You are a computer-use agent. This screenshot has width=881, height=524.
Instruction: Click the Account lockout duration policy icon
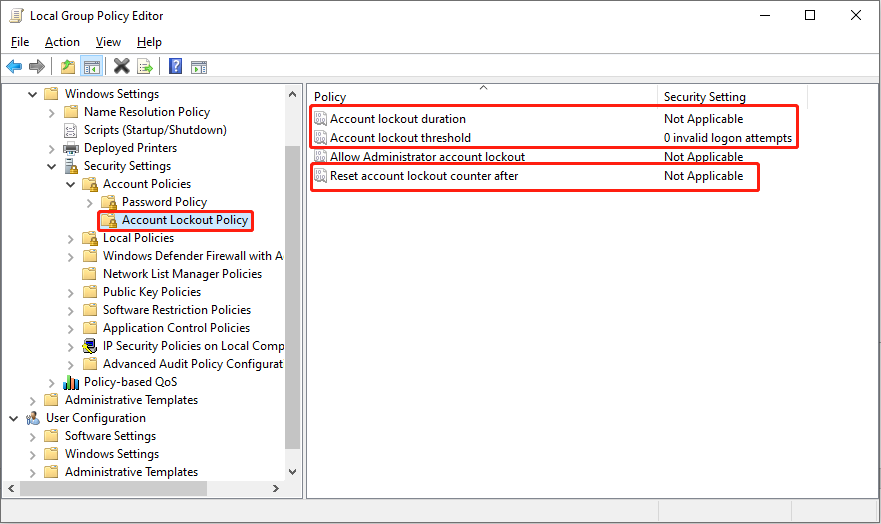coord(320,119)
